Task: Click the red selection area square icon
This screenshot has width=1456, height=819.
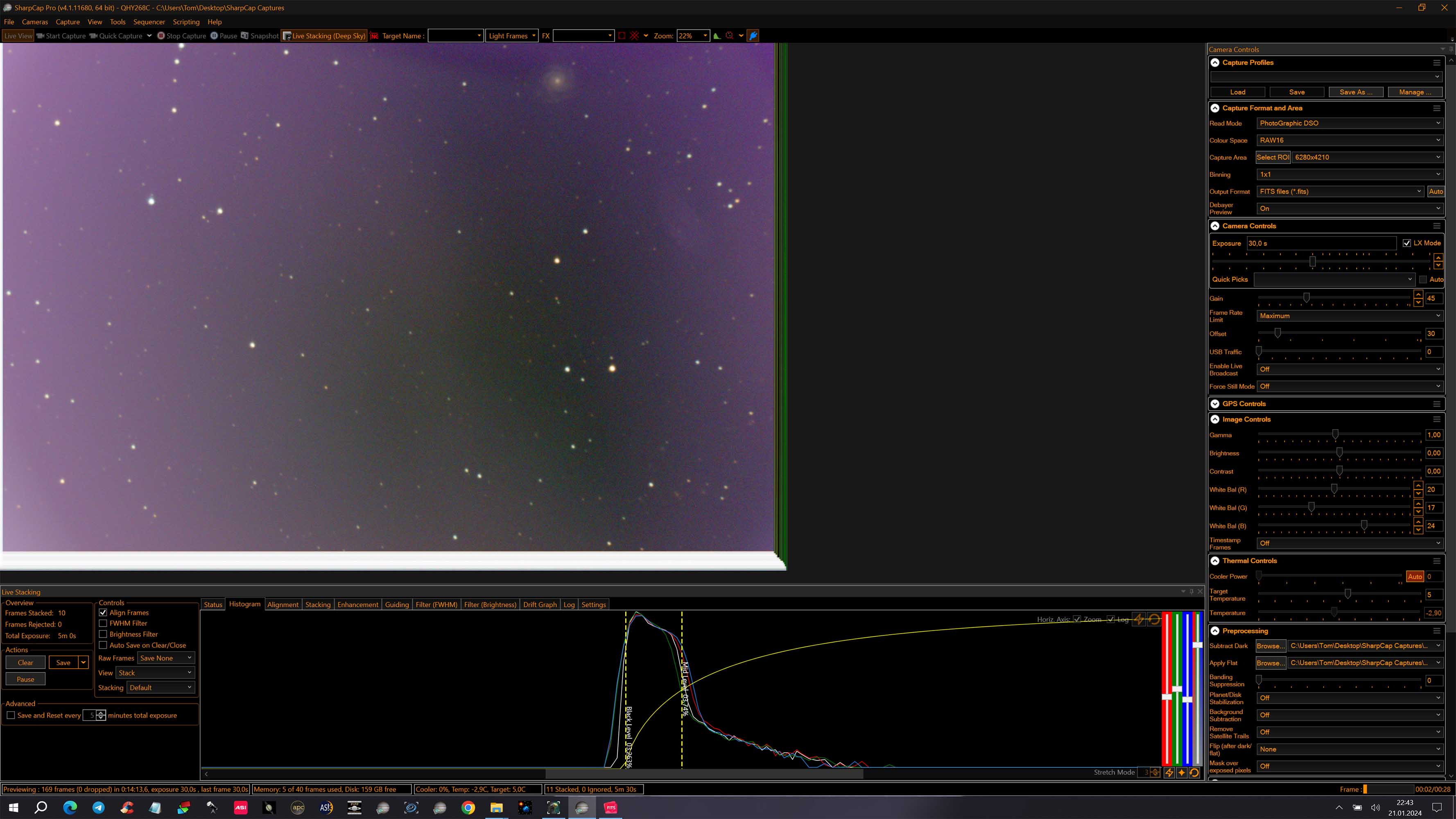Action: click(x=622, y=36)
